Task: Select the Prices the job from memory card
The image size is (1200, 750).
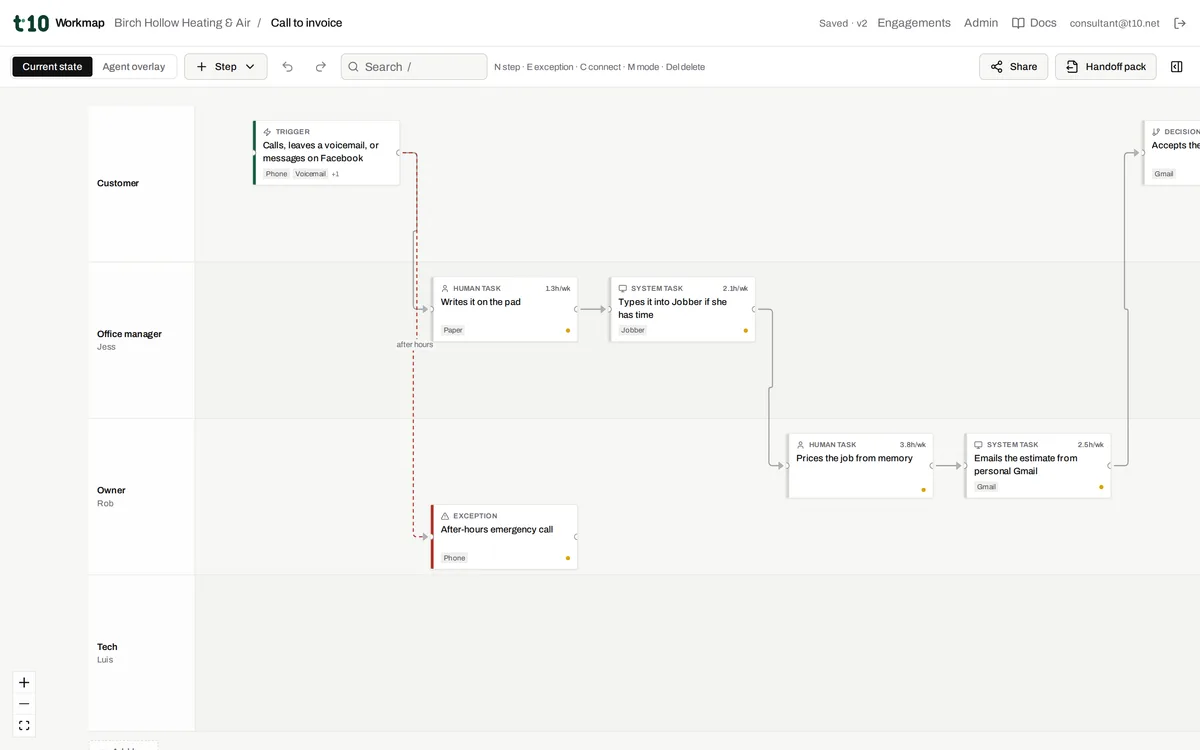Action: pyautogui.click(x=860, y=466)
